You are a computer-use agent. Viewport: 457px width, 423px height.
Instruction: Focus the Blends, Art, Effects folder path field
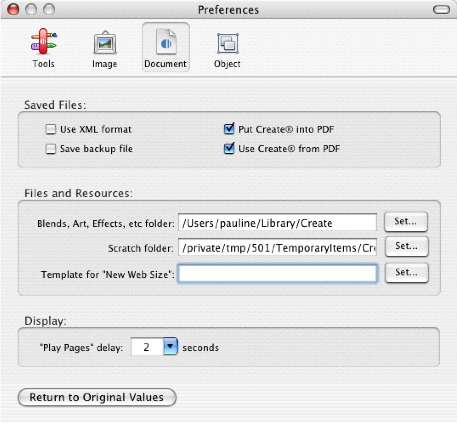point(277,222)
